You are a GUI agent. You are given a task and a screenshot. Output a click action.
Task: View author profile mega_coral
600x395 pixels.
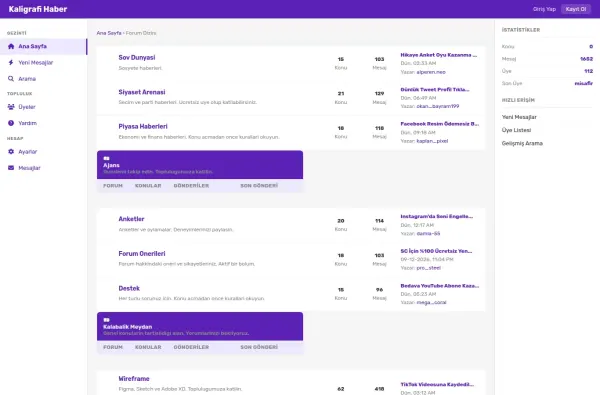431,302
